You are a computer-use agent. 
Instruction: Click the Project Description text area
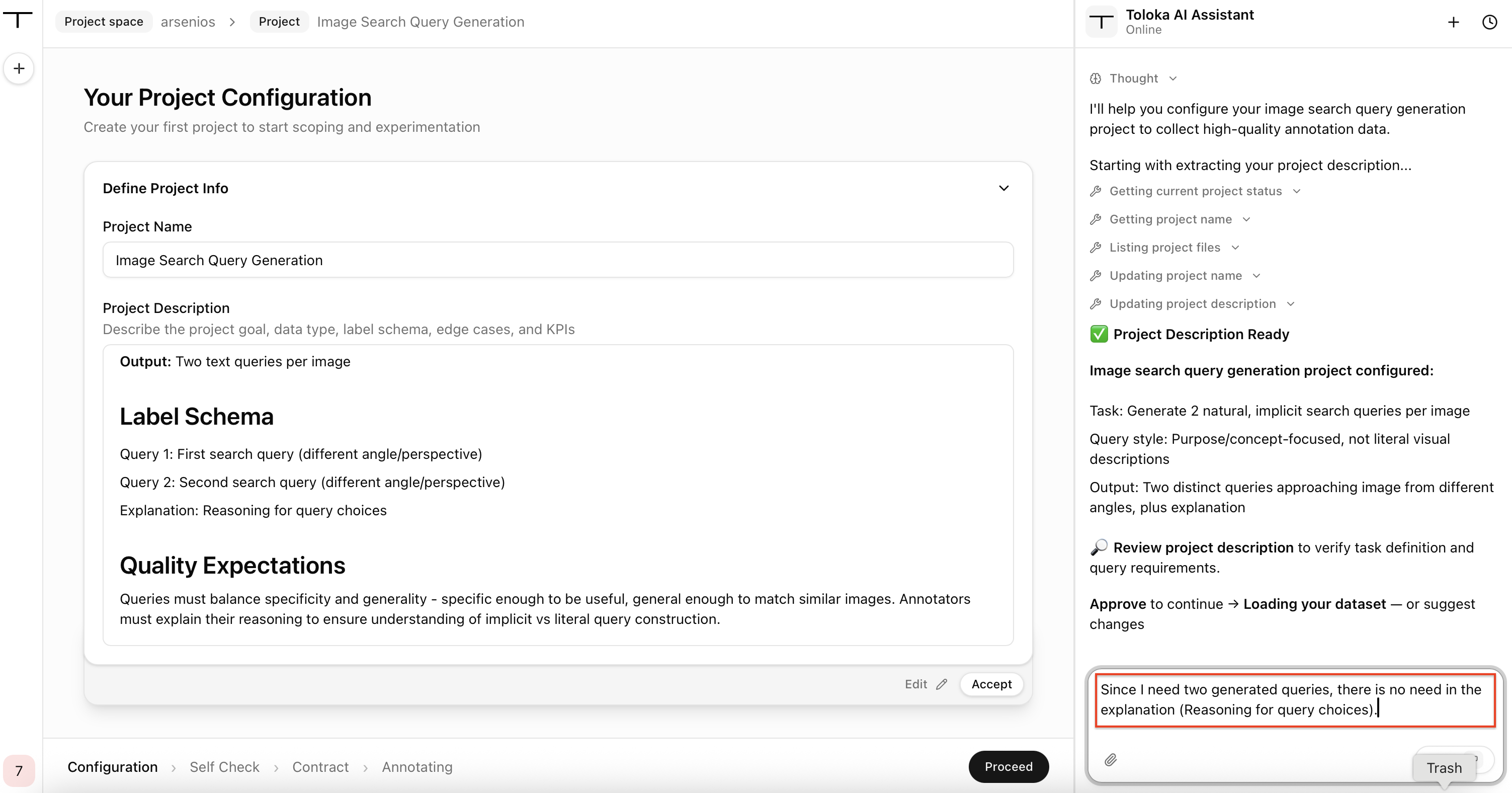coord(558,495)
